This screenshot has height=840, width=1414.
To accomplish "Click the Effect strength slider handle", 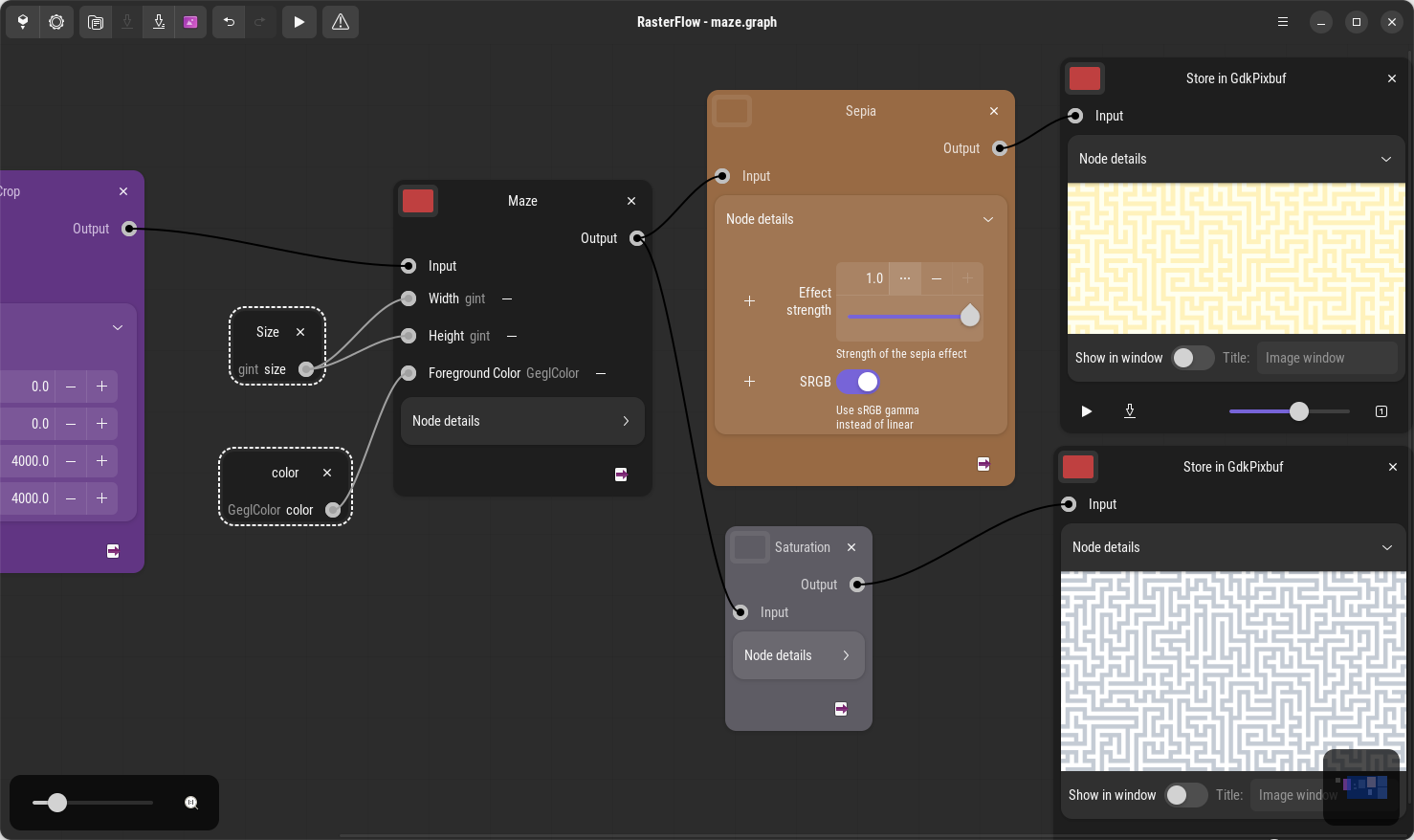I will [x=969, y=316].
